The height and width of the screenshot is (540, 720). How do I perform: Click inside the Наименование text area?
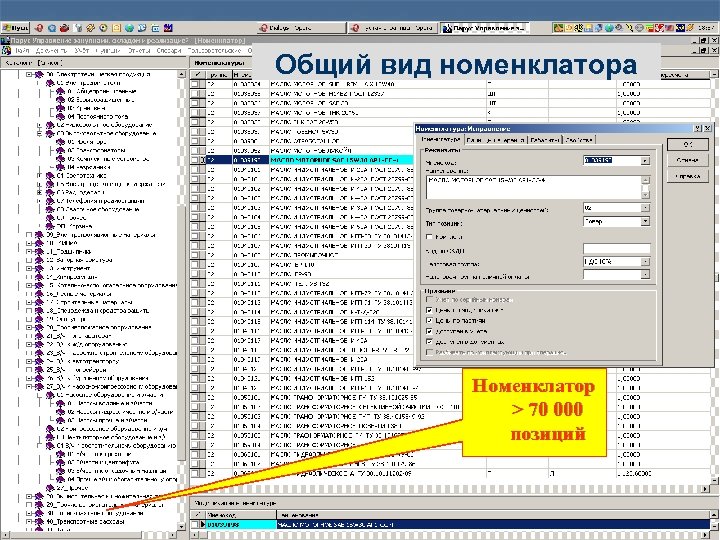534,187
